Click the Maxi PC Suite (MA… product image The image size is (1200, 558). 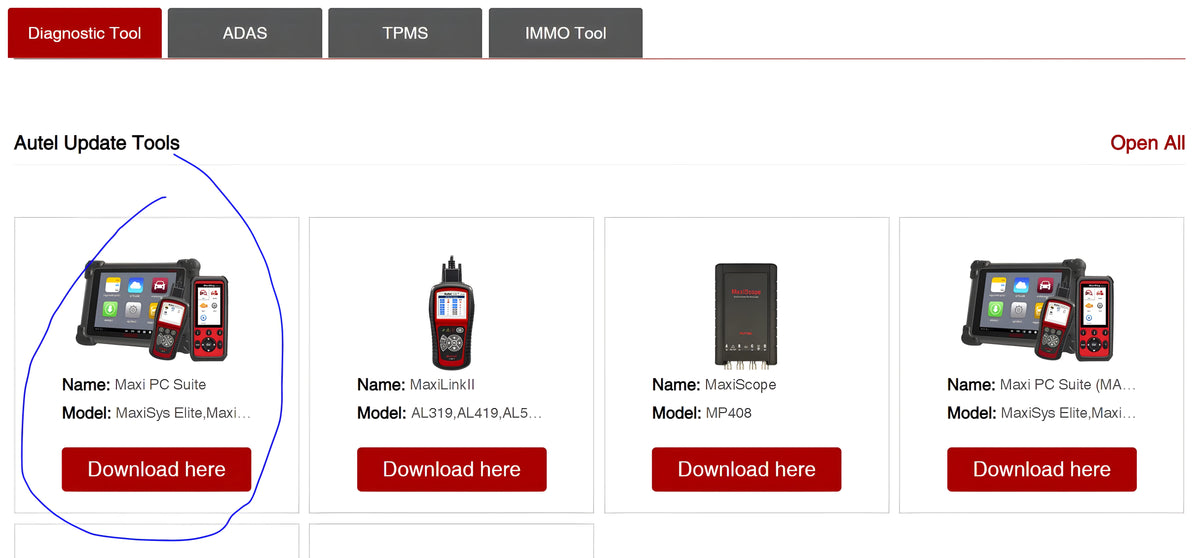[x=1040, y=309]
